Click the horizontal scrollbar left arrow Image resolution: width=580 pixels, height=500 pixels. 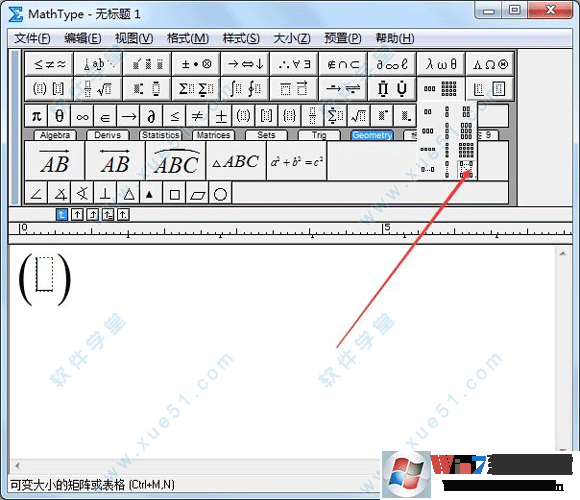coord(17,466)
